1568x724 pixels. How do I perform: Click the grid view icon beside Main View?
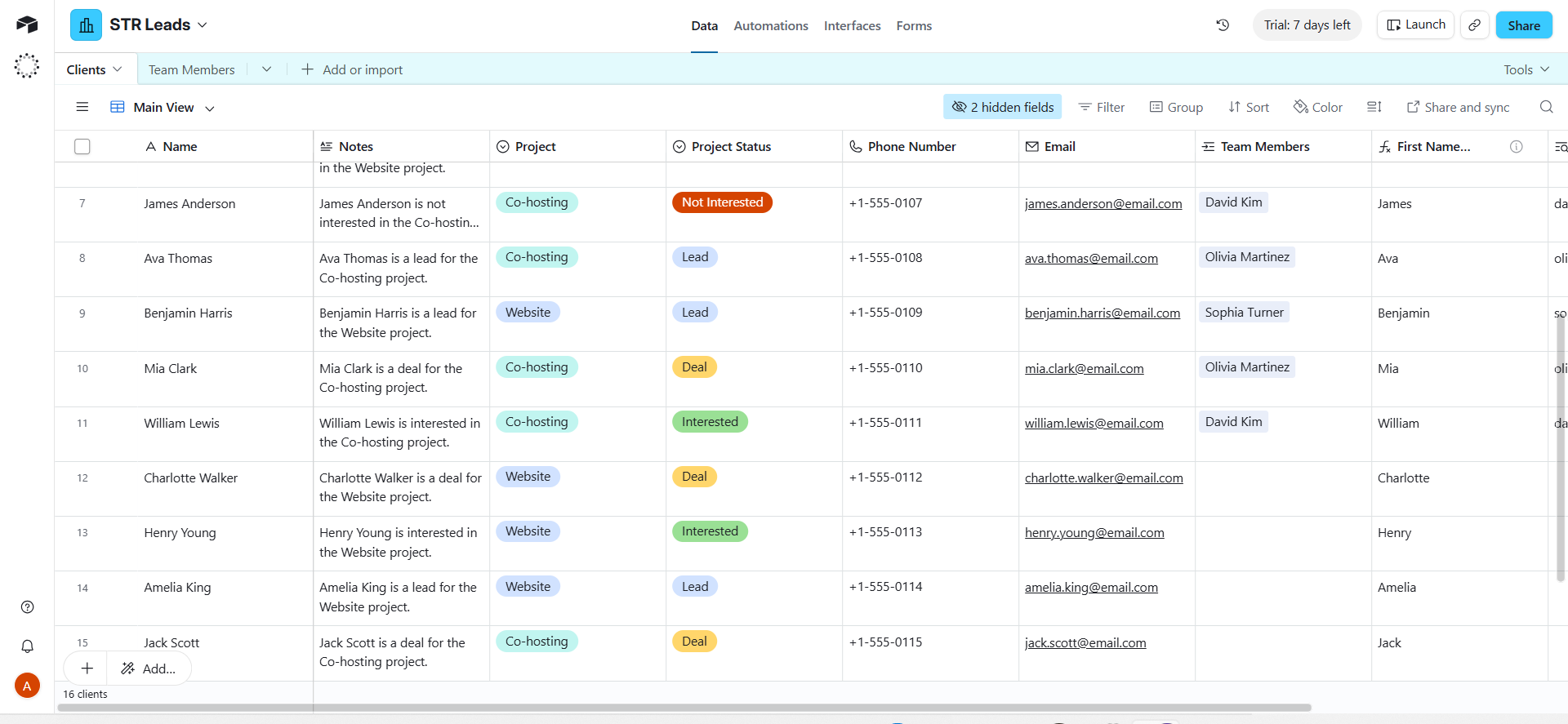[x=118, y=107]
